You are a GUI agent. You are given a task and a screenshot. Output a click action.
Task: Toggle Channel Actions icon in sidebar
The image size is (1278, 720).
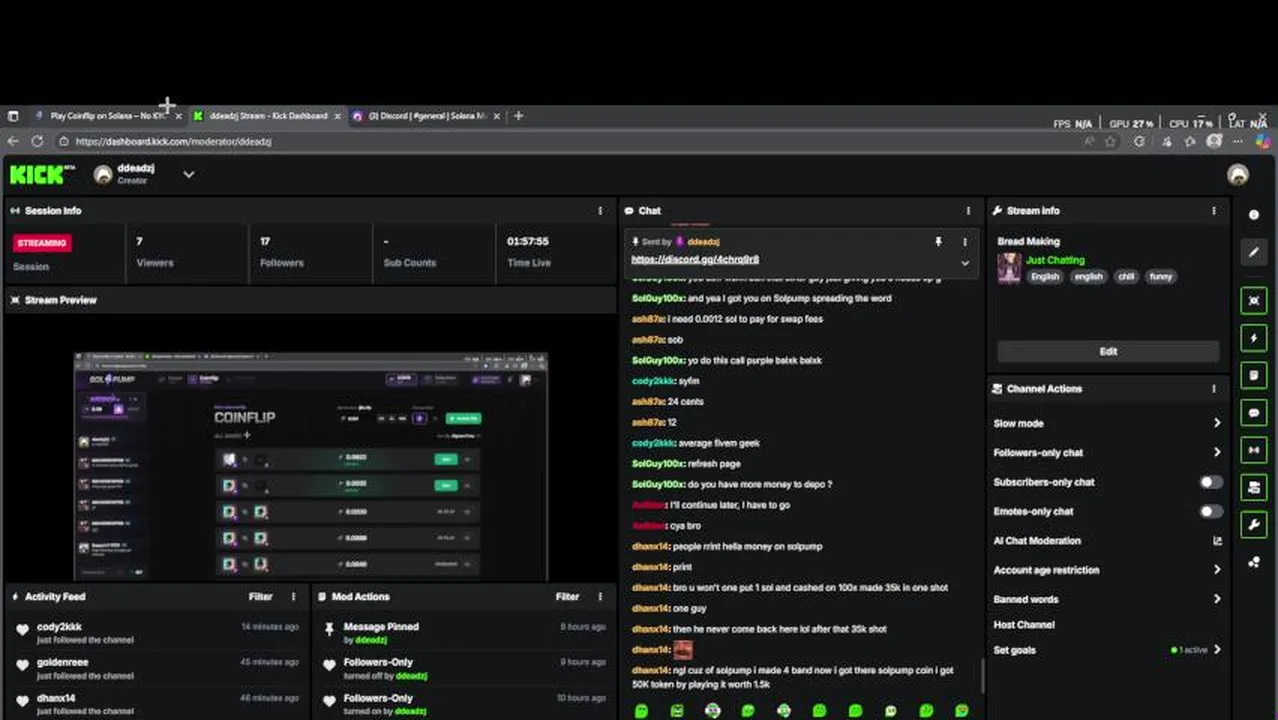1254,487
